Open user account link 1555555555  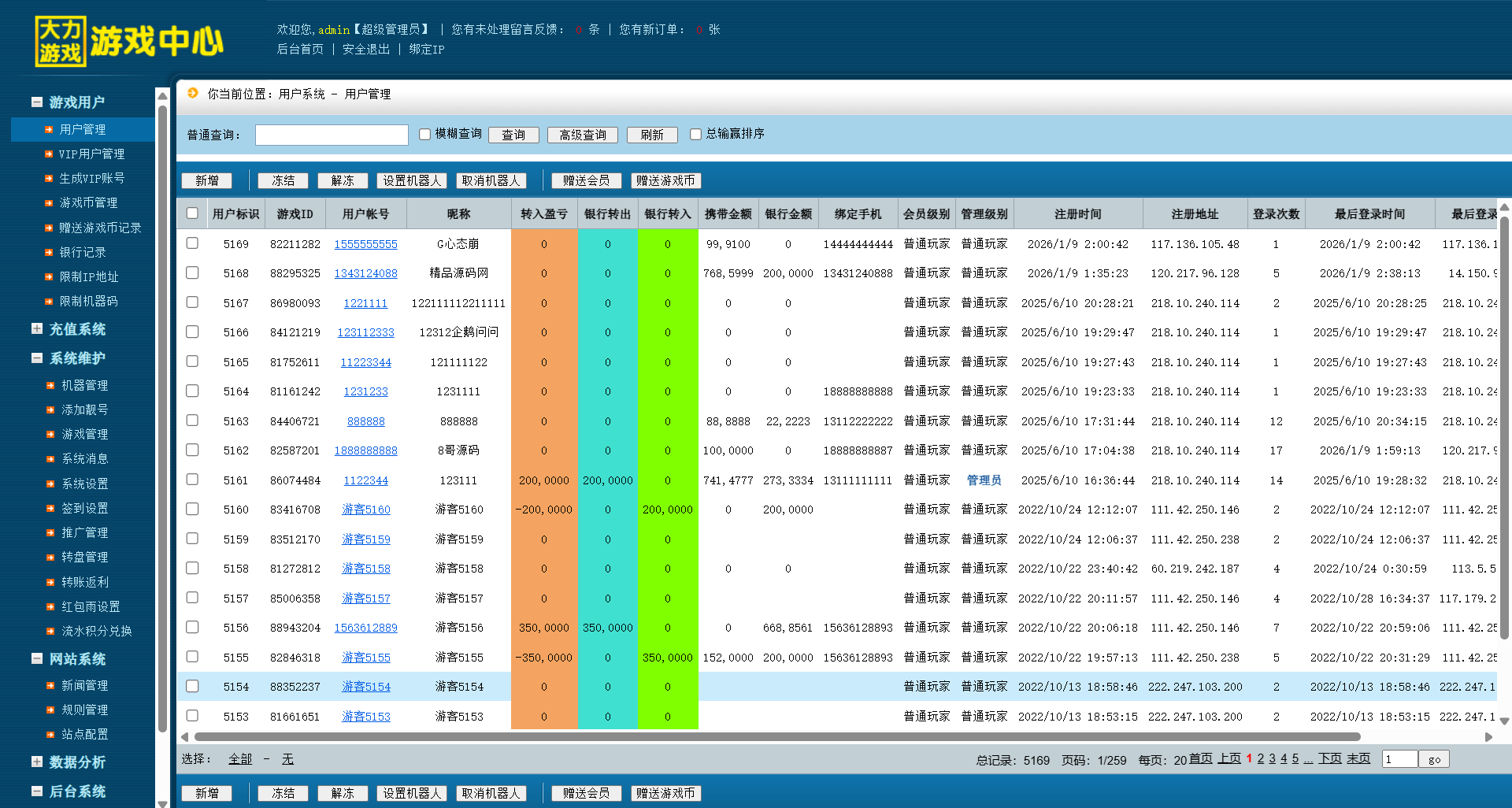[365, 244]
